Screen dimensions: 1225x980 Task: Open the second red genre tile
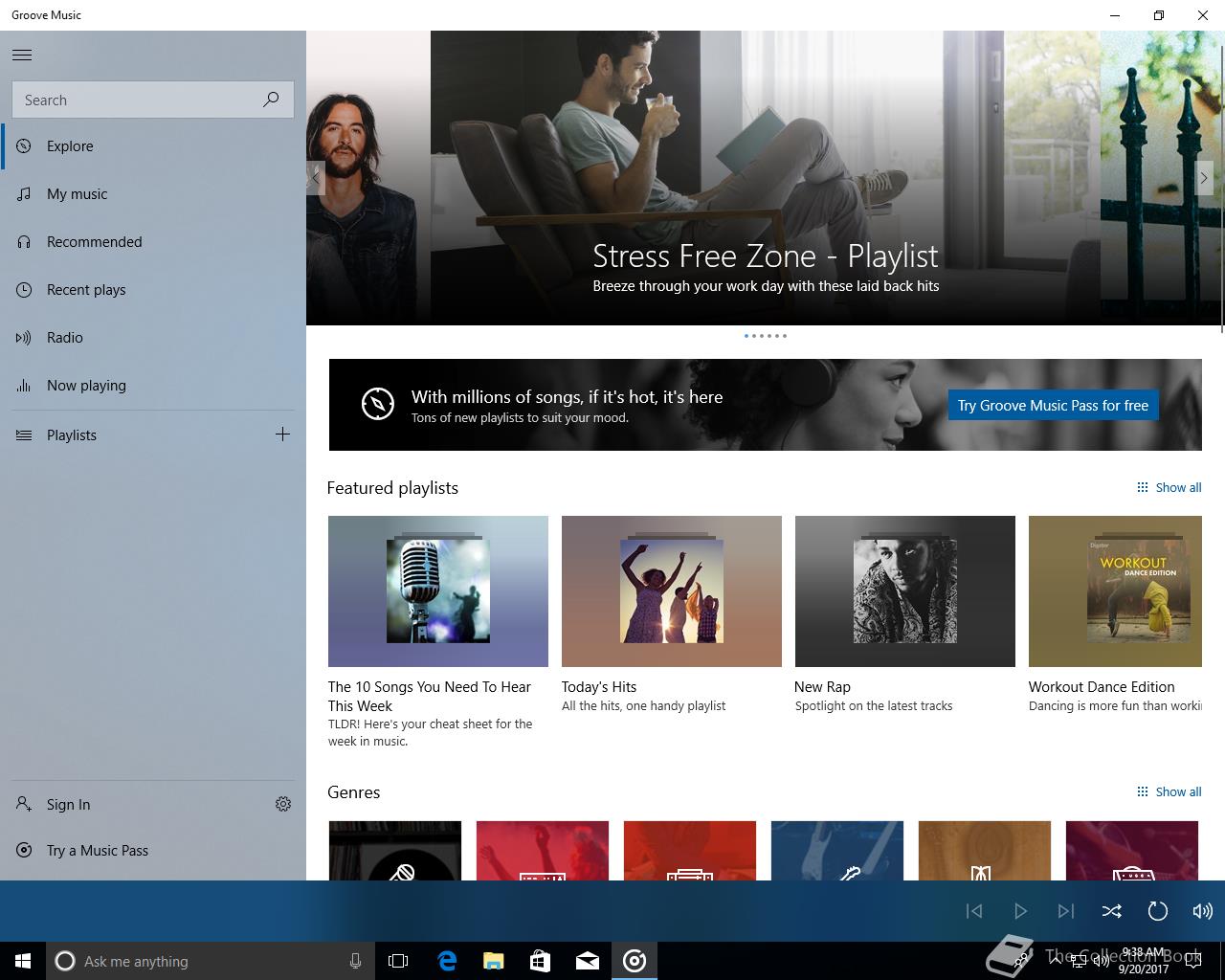pos(690,851)
